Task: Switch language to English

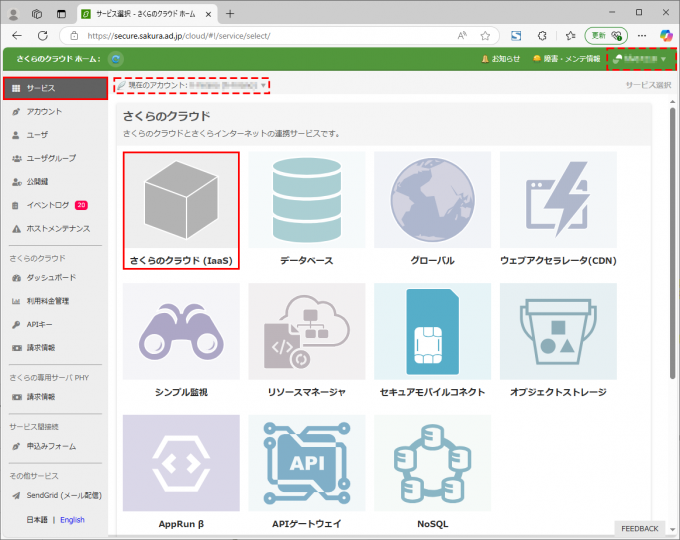Action: tap(72, 520)
